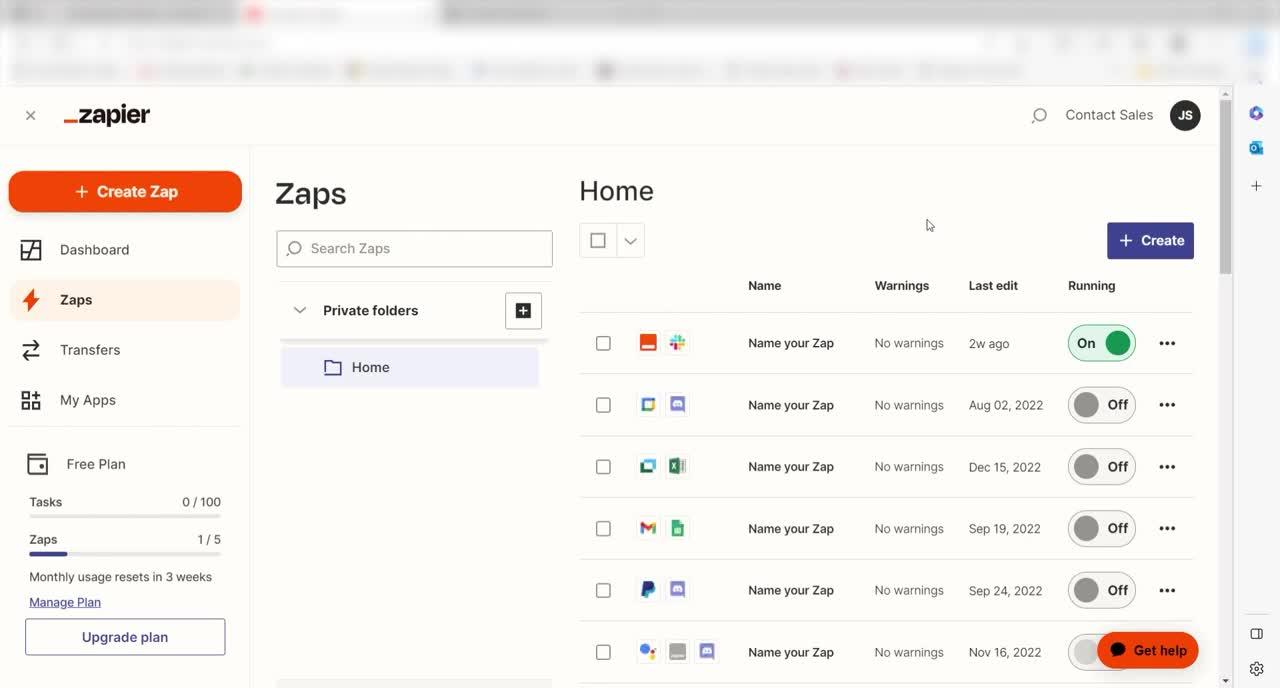Turn on the Zap dated Dec 15, 2022

click(1100, 466)
